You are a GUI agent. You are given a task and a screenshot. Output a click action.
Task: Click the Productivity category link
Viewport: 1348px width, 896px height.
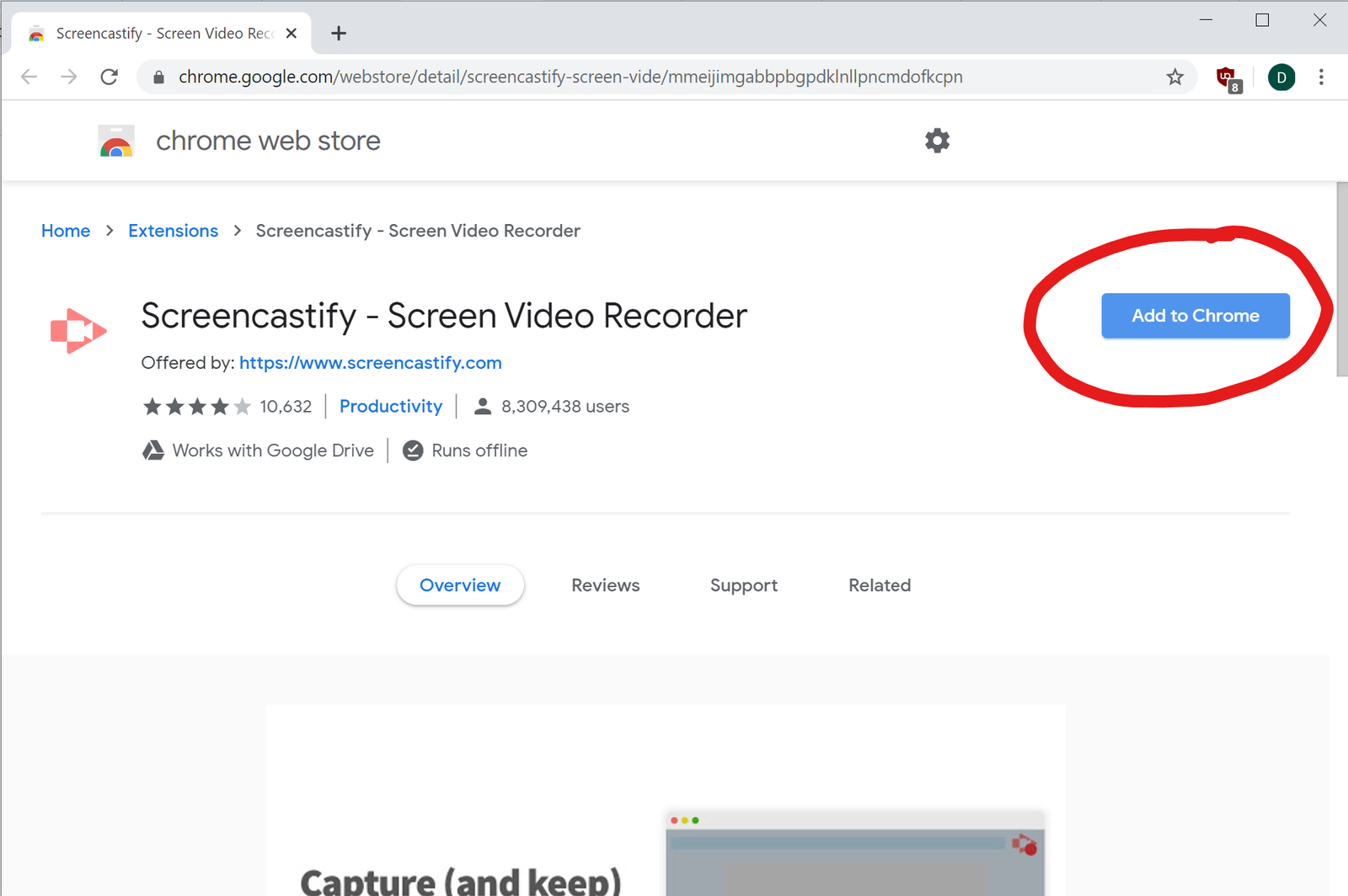coord(390,407)
